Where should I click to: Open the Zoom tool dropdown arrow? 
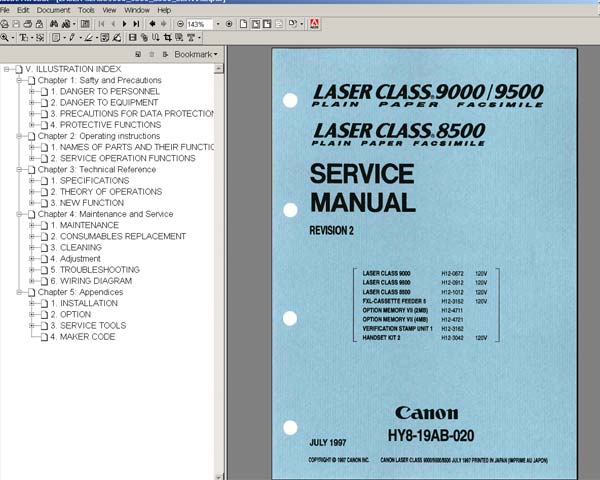point(13,38)
